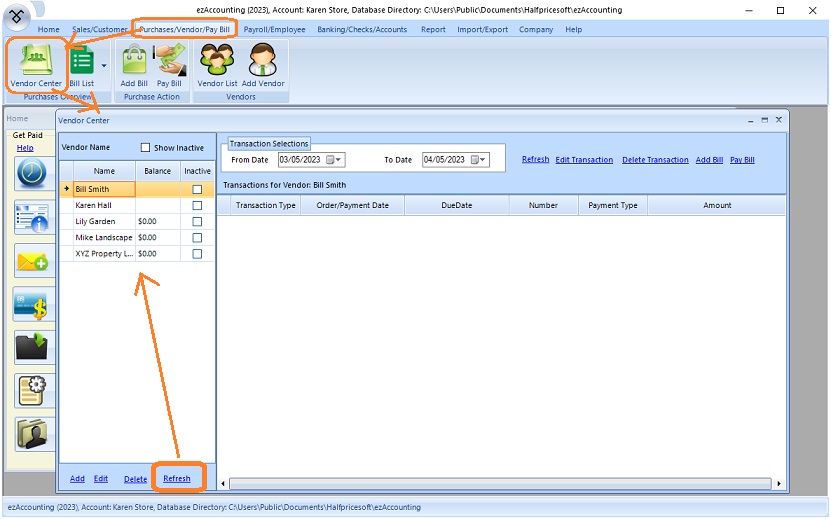Click Refresh link below the vendor list
Image resolution: width=831 pixels, height=519 pixels.
pyautogui.click(x=177, y=479)
